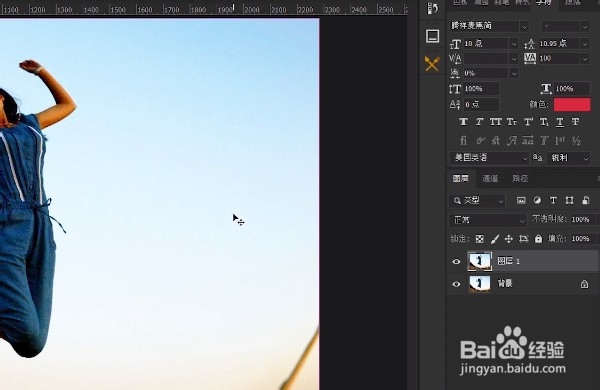
Task: Click the vertical scale icon in the Character panel
Action: click(x=455, y=89)
